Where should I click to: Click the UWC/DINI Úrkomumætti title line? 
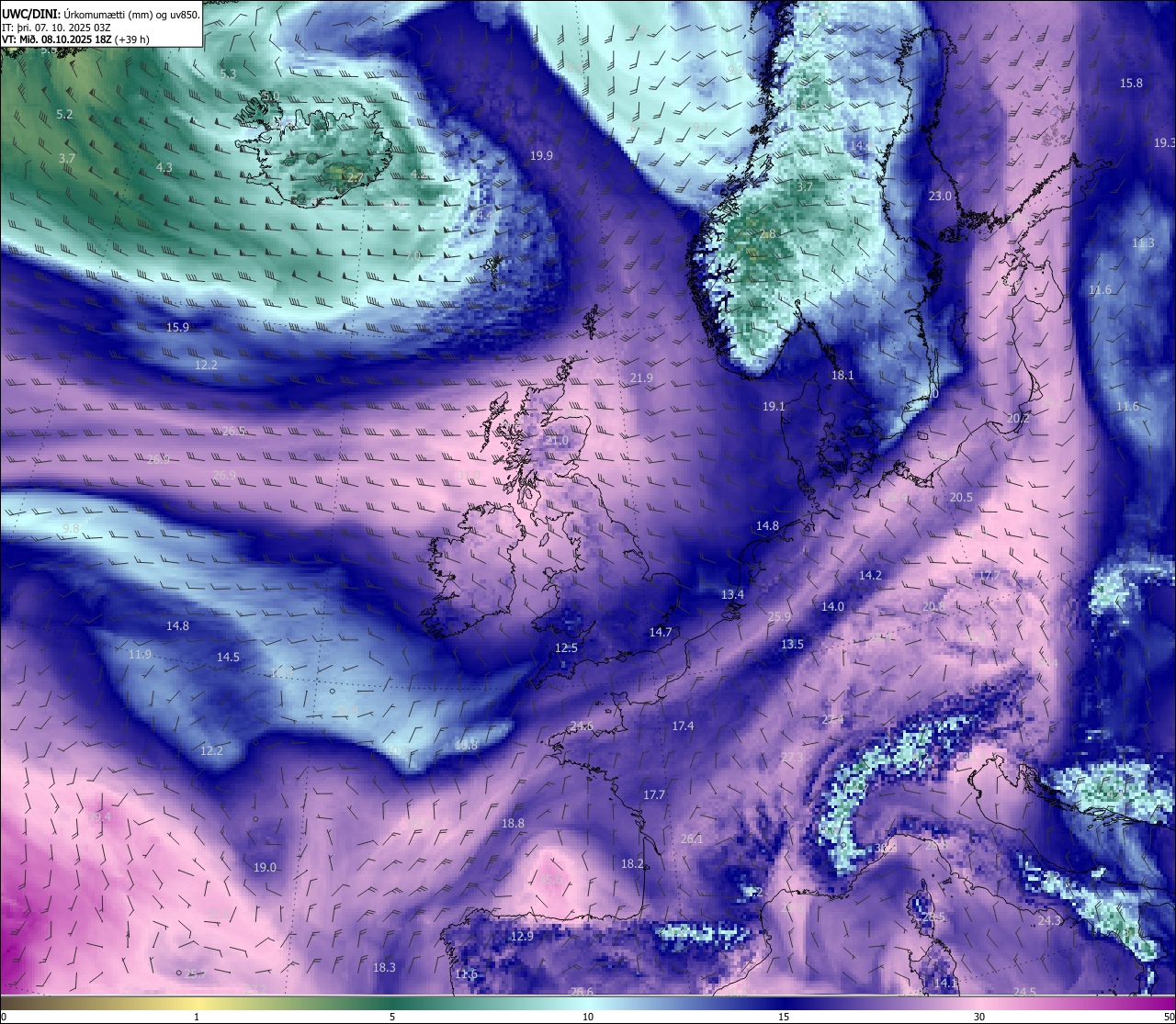pos(101,15)
